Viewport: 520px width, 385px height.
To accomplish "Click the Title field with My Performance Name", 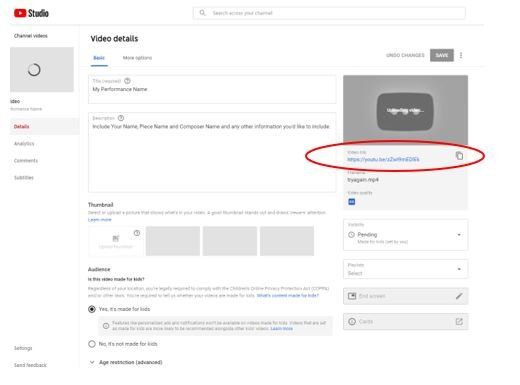I will click(x=212, y=89).
